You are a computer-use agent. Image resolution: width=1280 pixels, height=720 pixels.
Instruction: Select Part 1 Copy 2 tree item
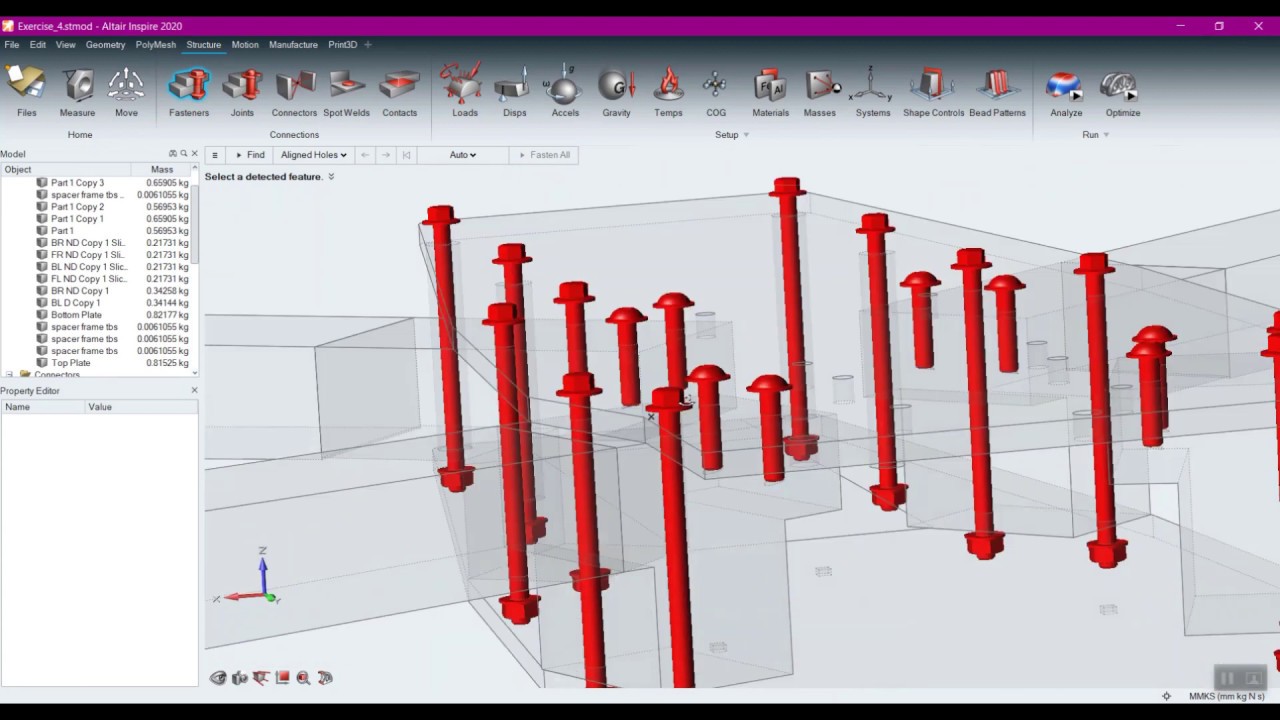click(77, 207)
